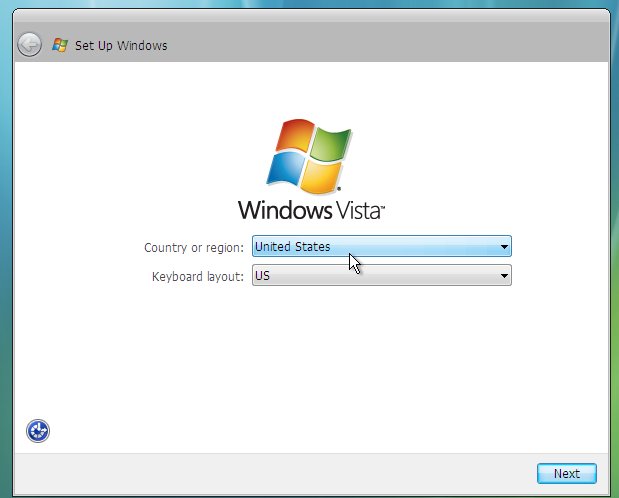
Task: Click the "Set Up Windows" title text
Action: 121,46
